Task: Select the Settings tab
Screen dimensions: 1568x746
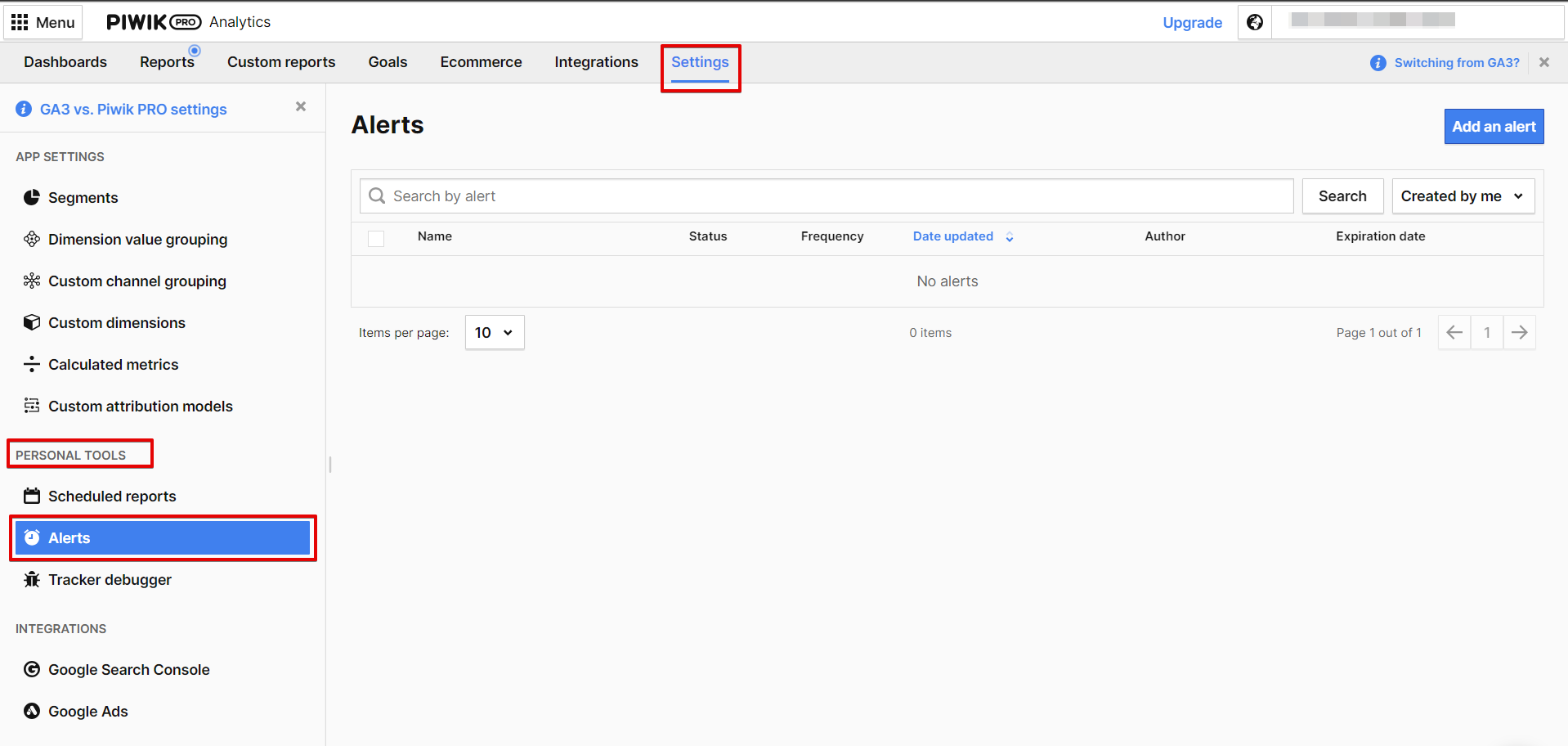Action: [x=700, y=62]
